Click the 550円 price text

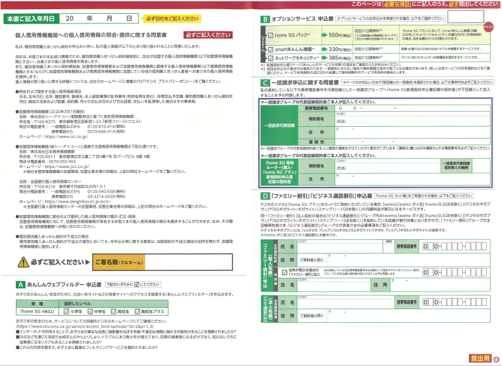[340, 35]
